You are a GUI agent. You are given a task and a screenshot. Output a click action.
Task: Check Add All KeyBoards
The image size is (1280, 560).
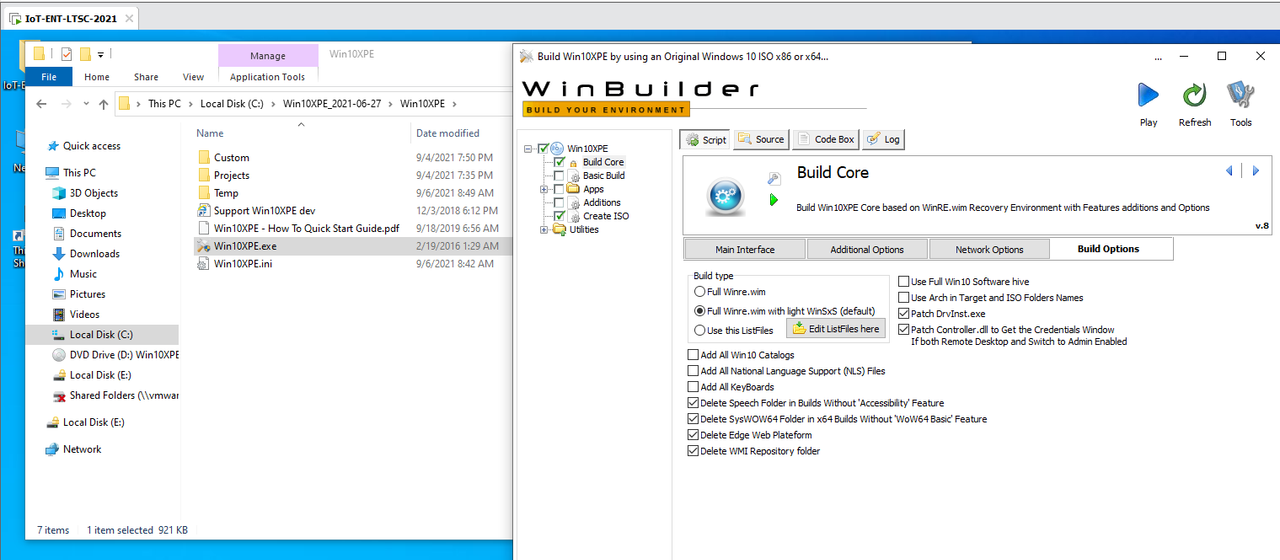[693, 387]
